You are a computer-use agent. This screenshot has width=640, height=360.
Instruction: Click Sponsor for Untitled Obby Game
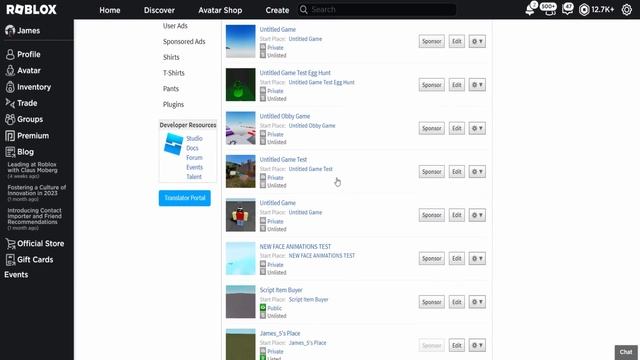431,128
